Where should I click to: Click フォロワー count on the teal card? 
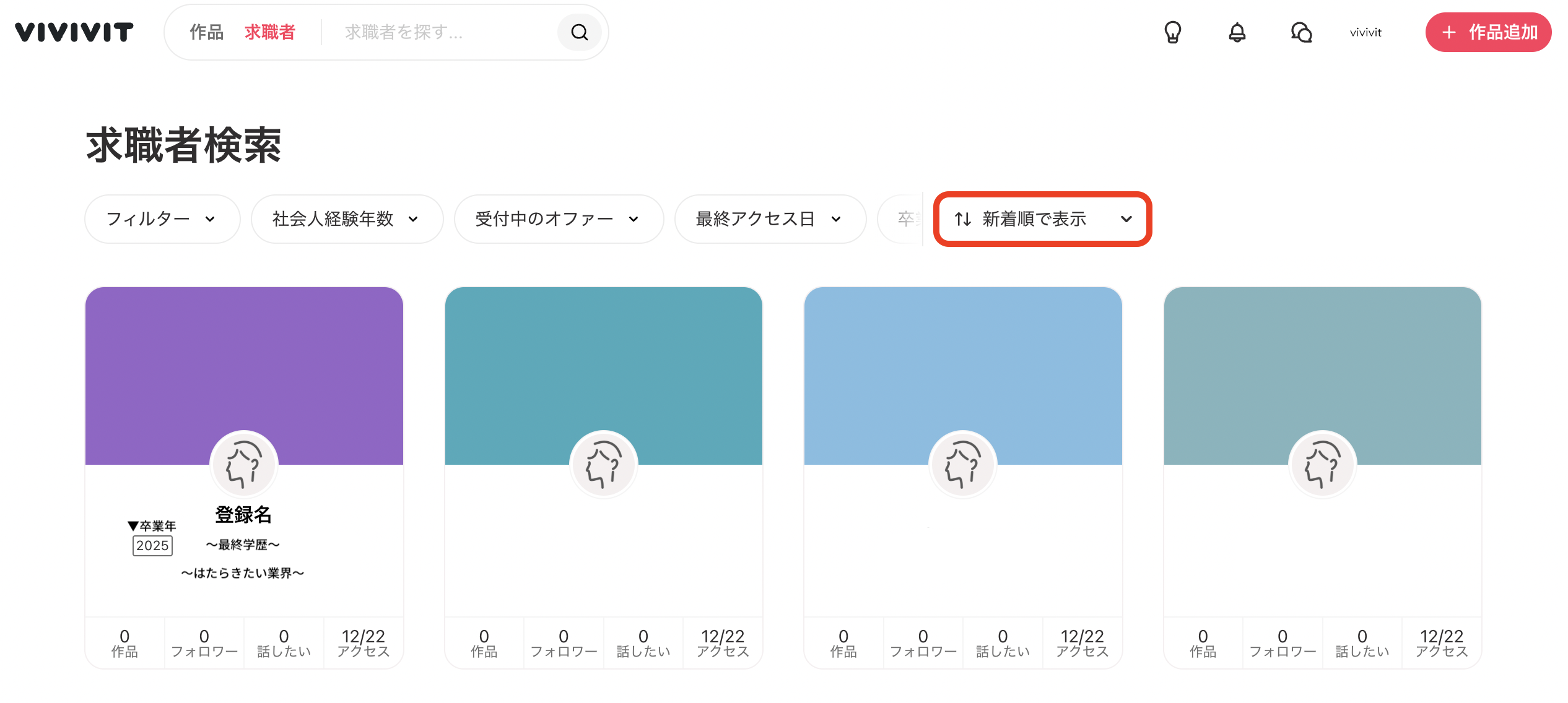pos(564,643)
